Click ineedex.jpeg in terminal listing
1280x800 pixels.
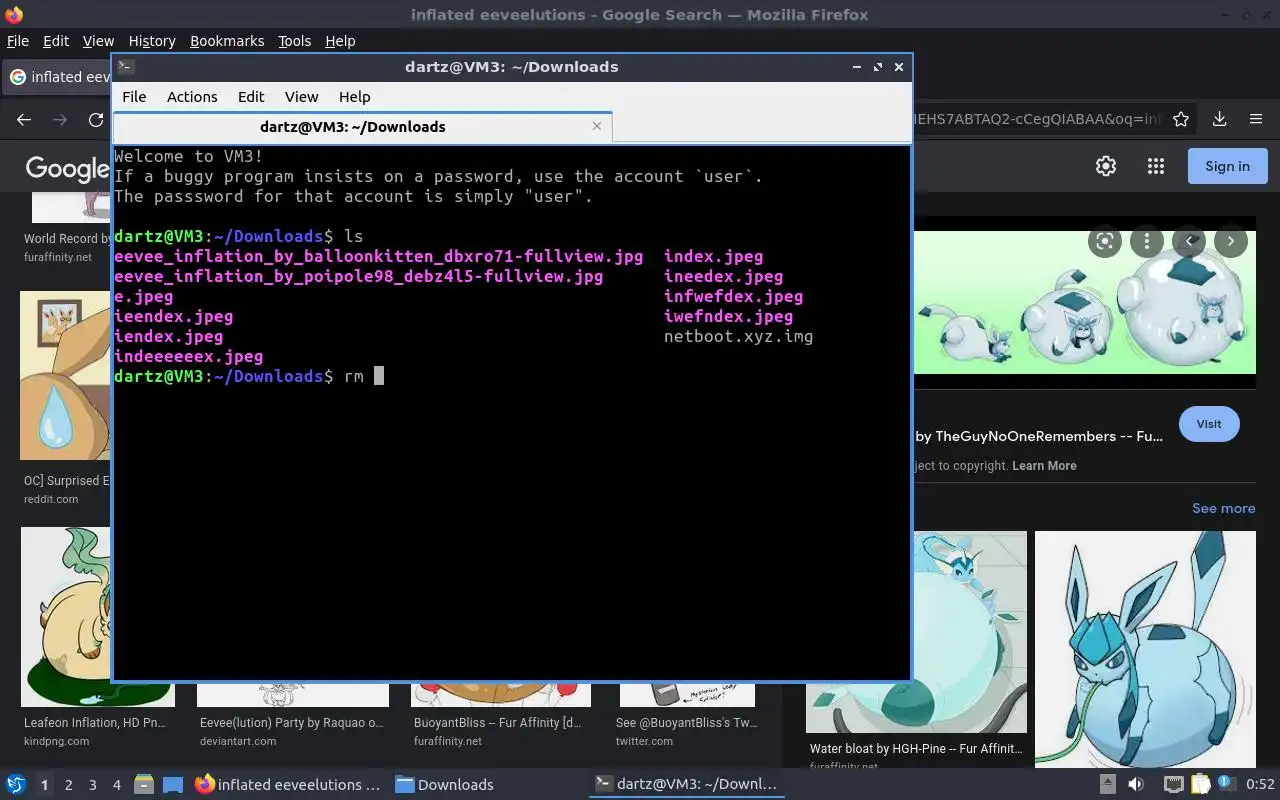(x=723, y=276)
